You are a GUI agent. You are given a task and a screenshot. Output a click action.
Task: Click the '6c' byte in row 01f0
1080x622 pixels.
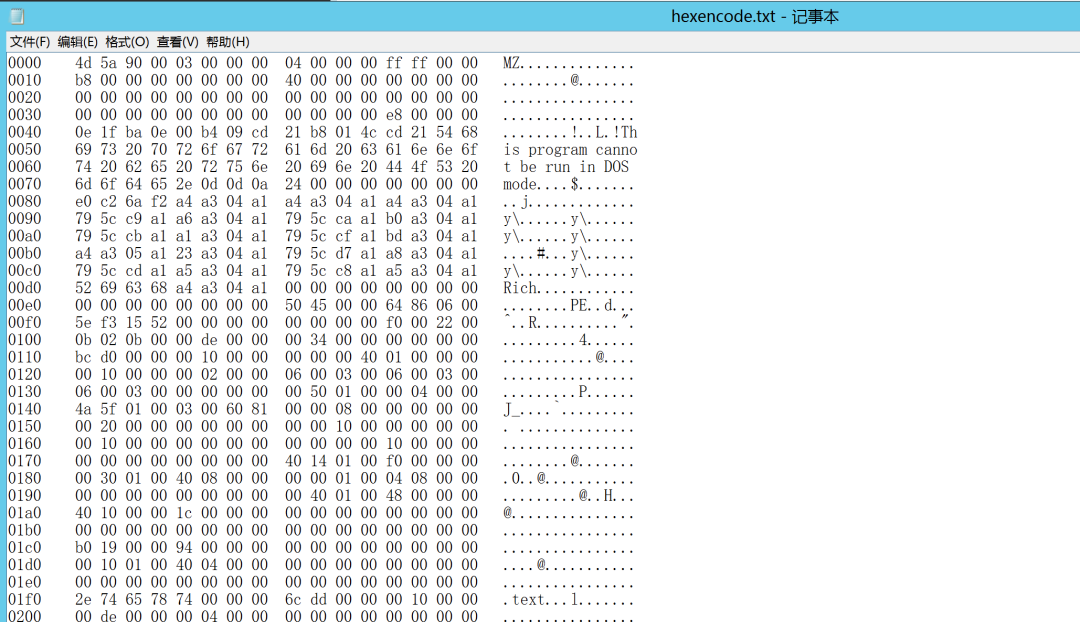click(x=293, y=600)
